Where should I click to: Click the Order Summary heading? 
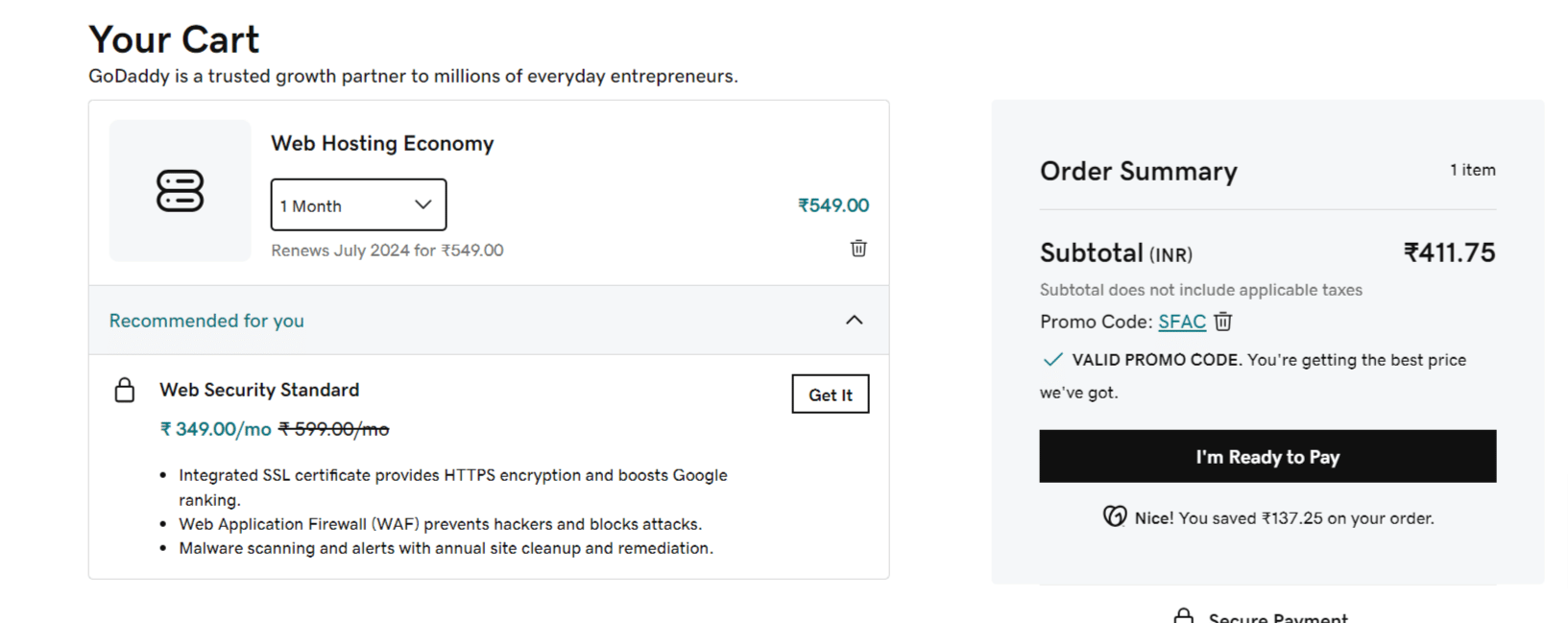click(1138, 171)
